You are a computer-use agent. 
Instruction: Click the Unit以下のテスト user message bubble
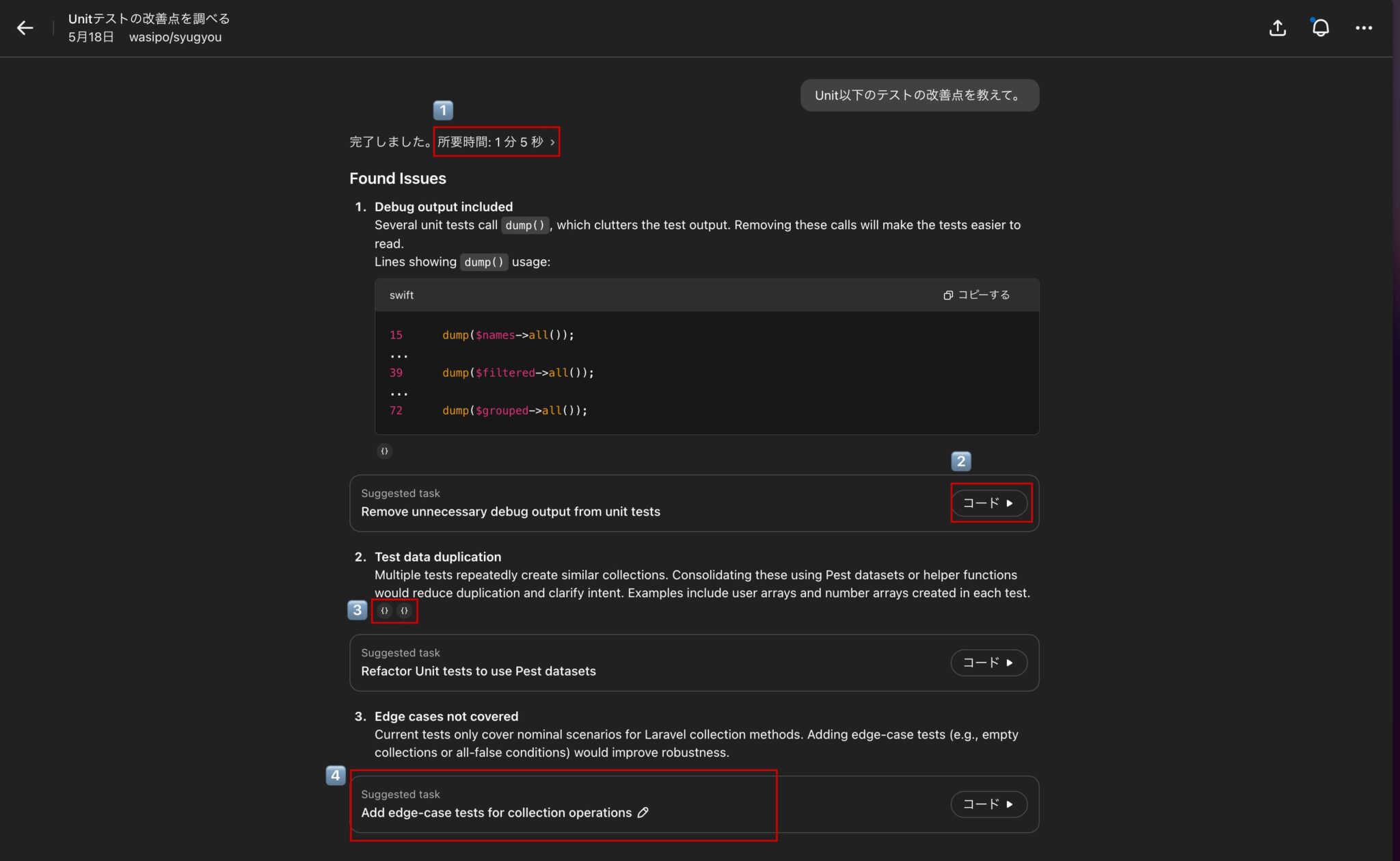[x=919, y=95]
